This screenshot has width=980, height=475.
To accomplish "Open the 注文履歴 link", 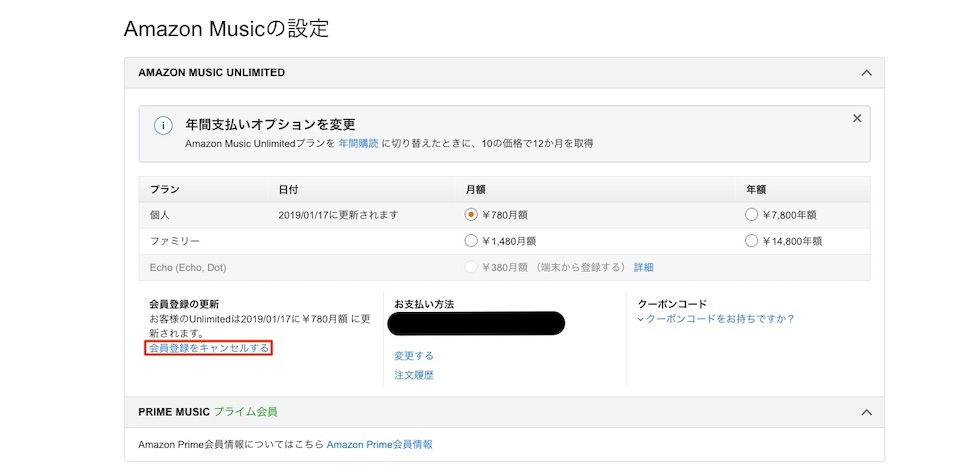I will [x=414, y=376].
